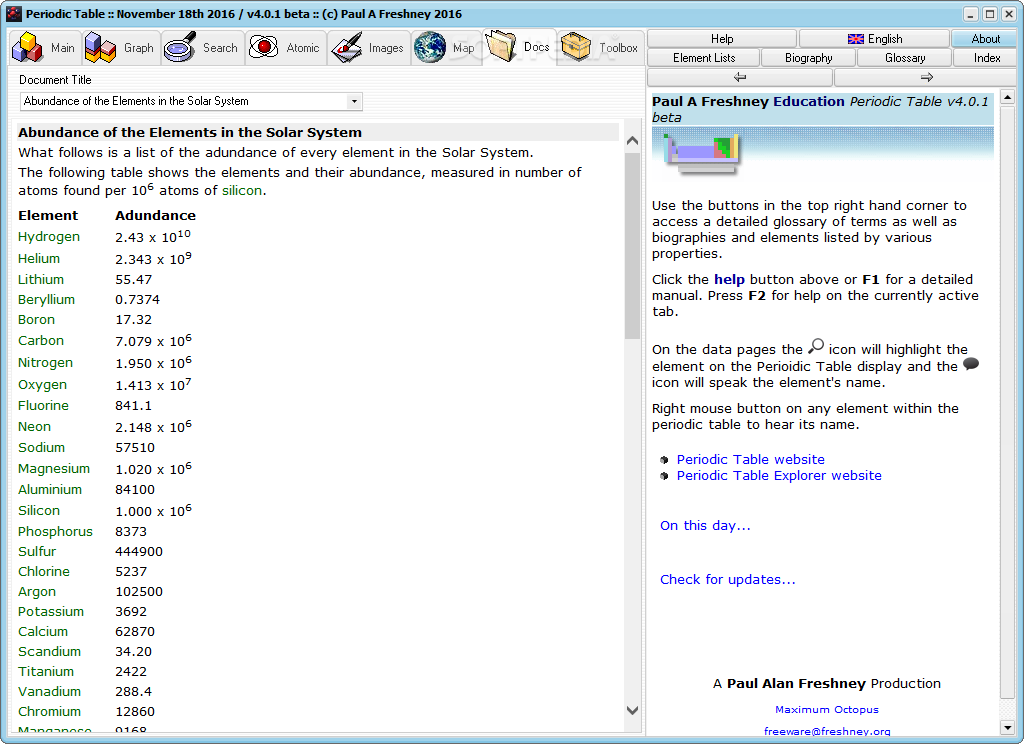This screenshot has width=1024, height=744.
Task: Click the Atomic atom icon
Action: tap(264, 47)
